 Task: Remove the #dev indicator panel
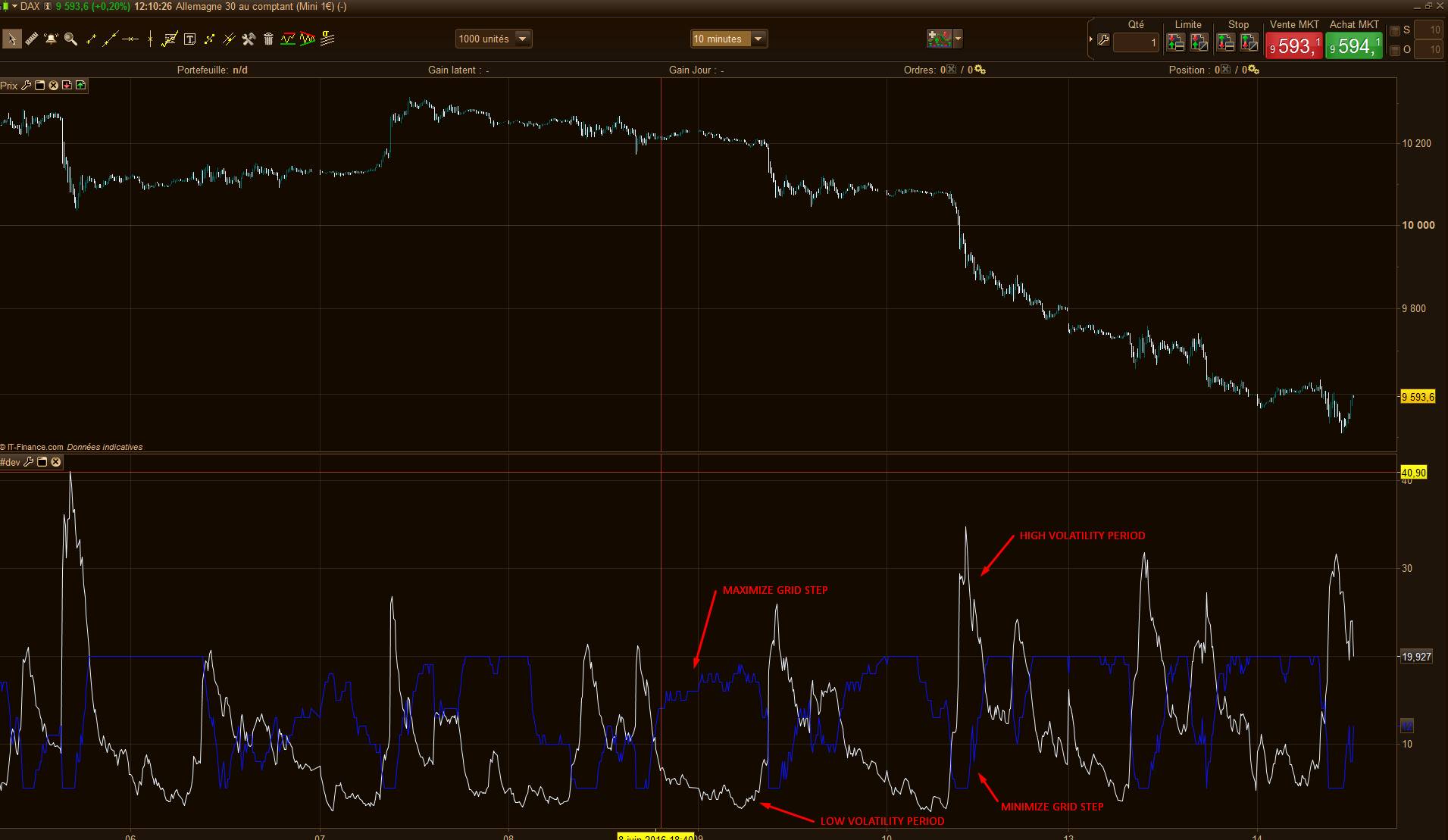(x=56, y=462)
